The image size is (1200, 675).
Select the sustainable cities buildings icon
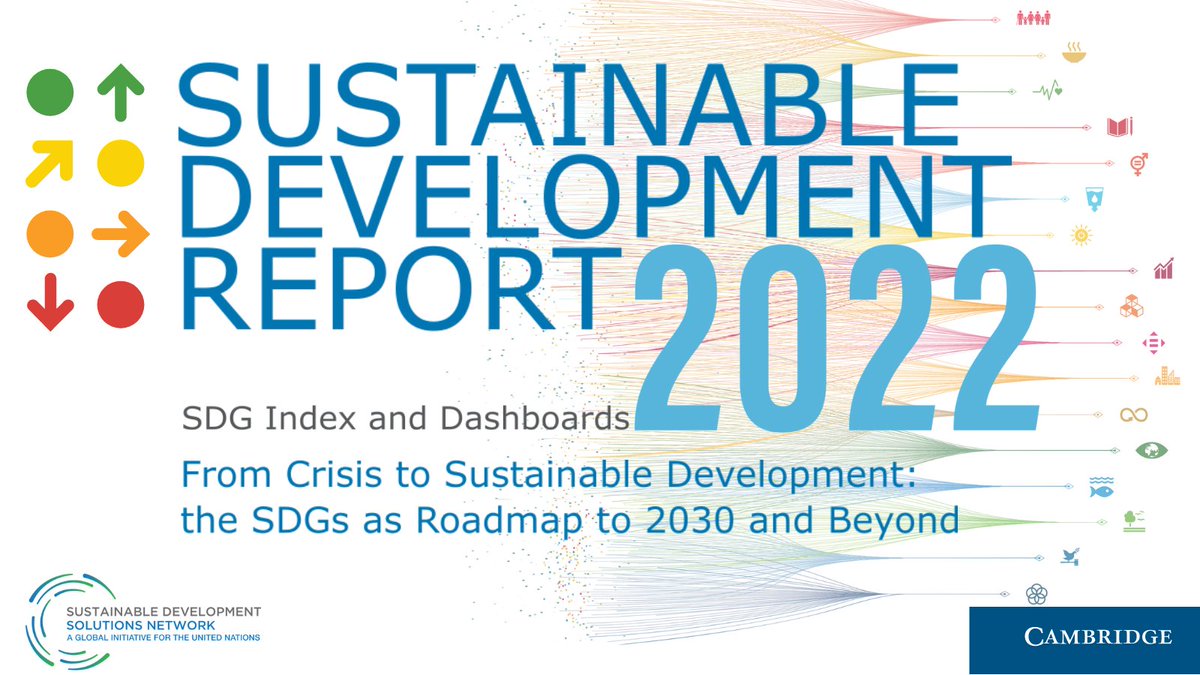(x=1169, y=375)
